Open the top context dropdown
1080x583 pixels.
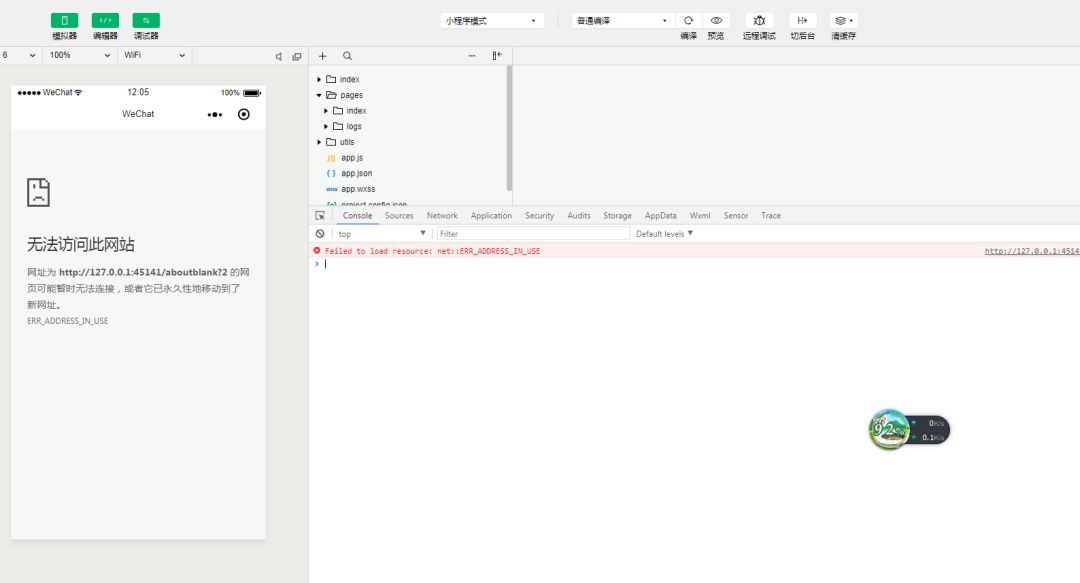(382, 234)
